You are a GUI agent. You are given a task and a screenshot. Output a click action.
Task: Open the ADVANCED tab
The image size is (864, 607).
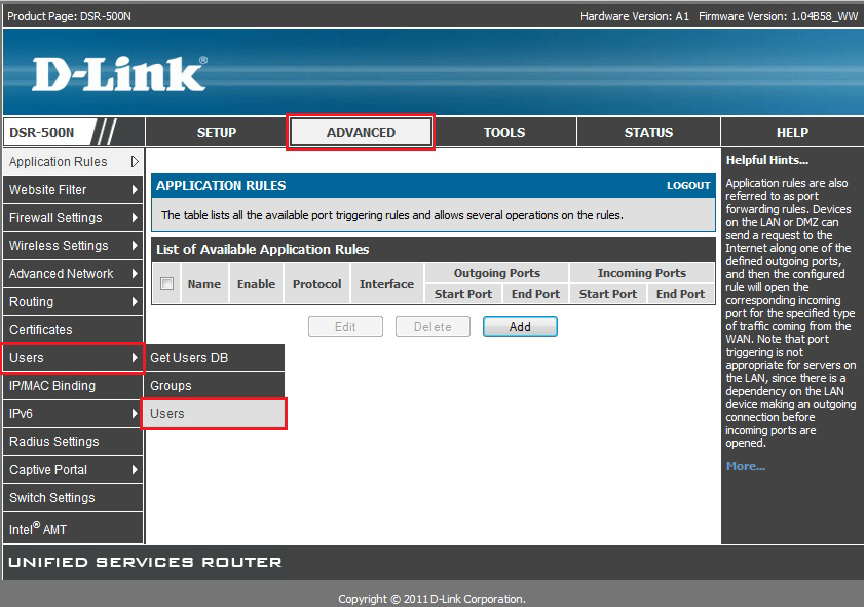(361, 132)
